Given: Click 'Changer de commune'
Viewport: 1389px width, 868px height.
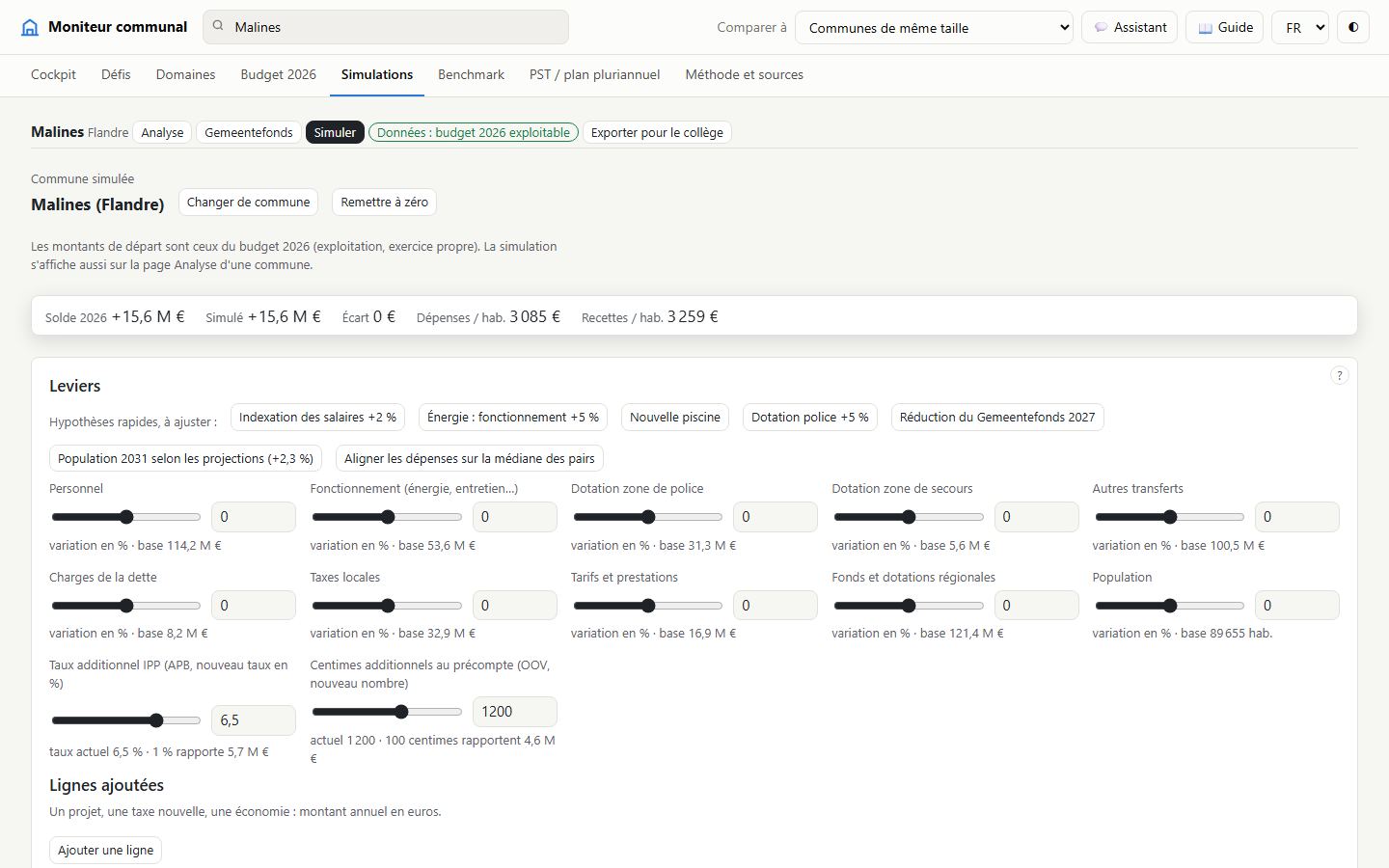Looking at the screenshot, I should (248, 203).
